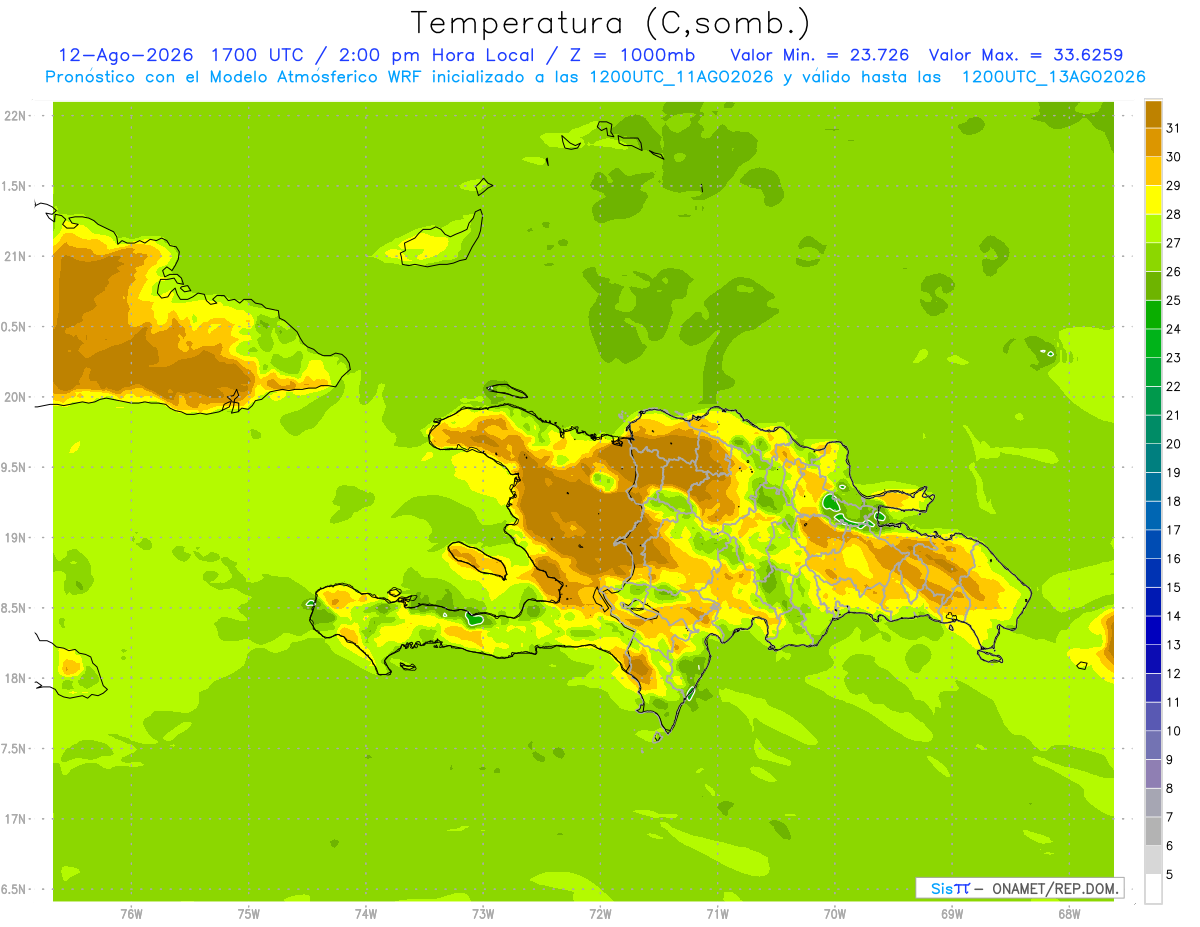Viewport: 1200px width, 927px height.
Task: Click 'Valor Min. = 23.726' value
Action: coord(820,55)
